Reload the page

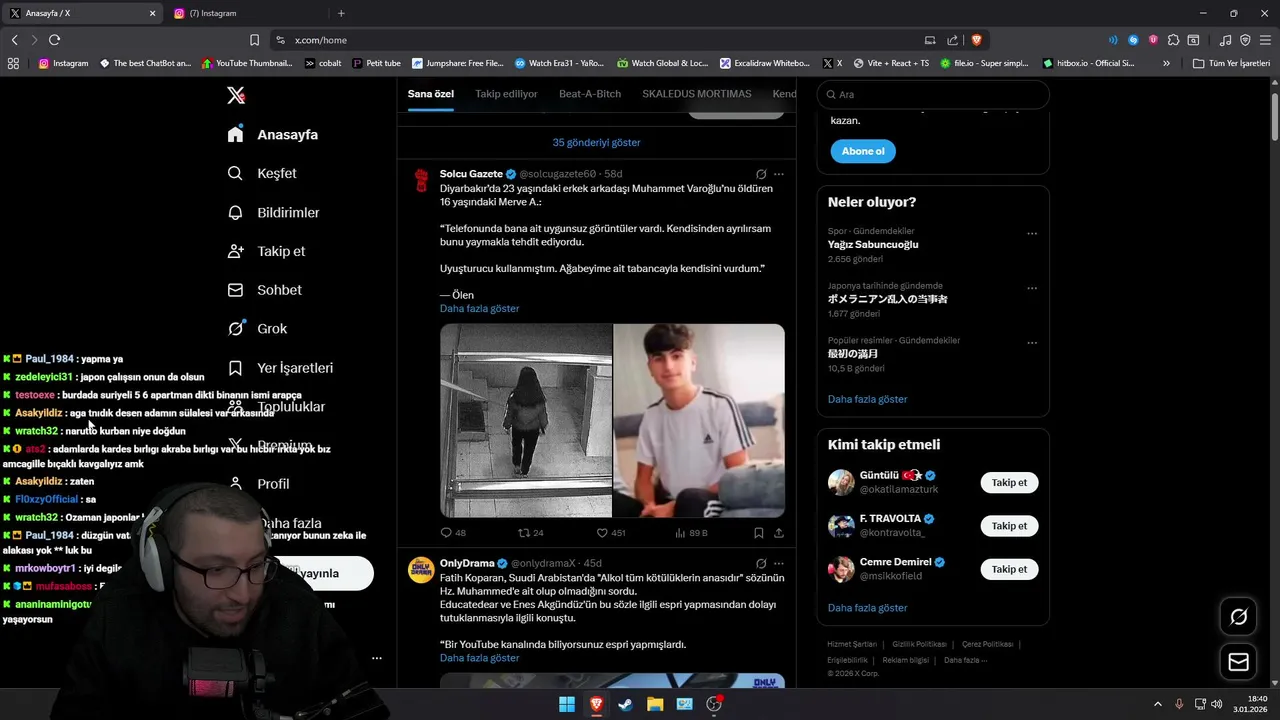(54, 40)
